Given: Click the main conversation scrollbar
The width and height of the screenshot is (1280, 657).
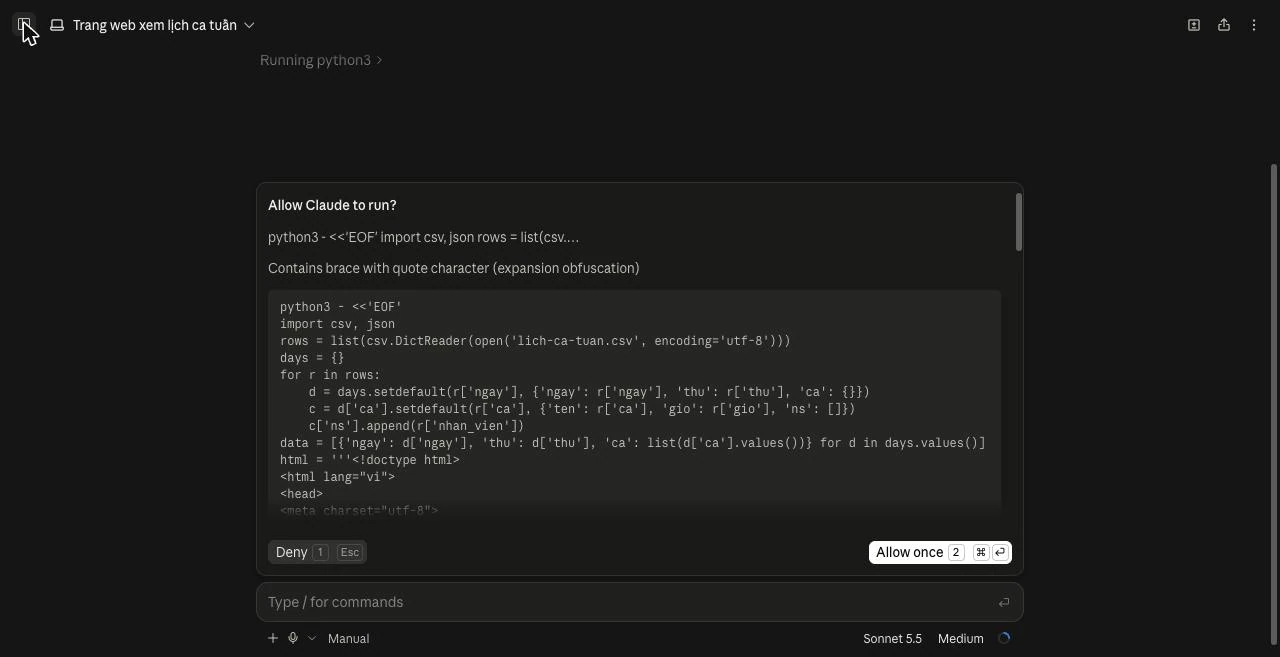Looking at the screenshot, I should click(x=1274, y=404).
